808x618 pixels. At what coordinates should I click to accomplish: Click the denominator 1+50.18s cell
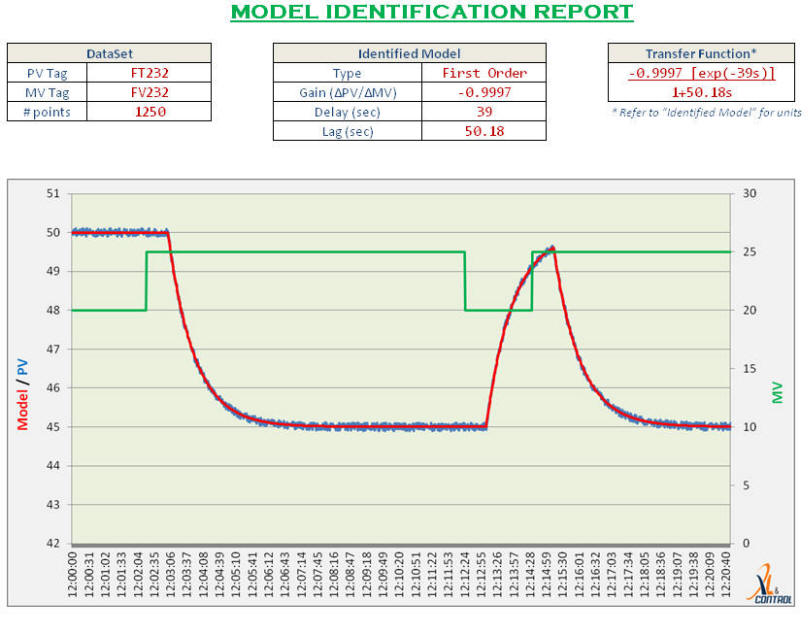pyautogui.click(x=701, y=92)
